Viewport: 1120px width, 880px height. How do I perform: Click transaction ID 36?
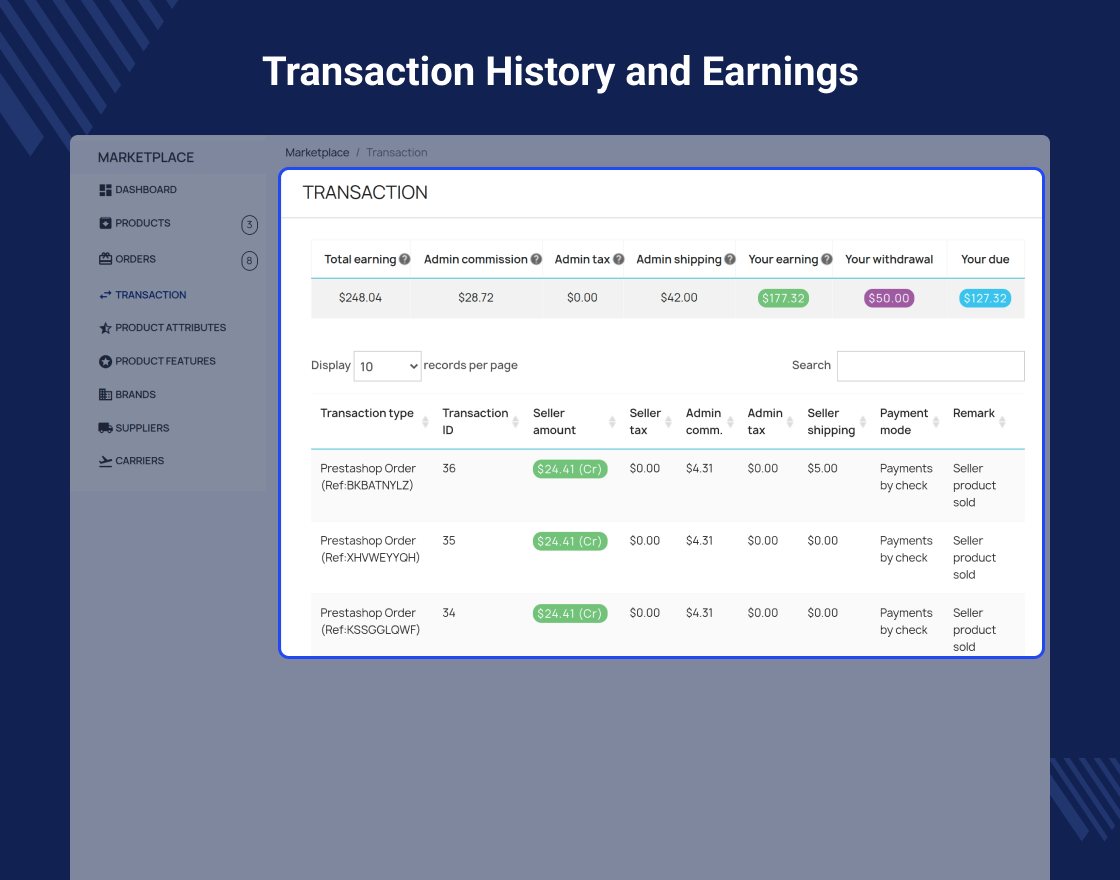pyautogui.click(x=449, y=469)
